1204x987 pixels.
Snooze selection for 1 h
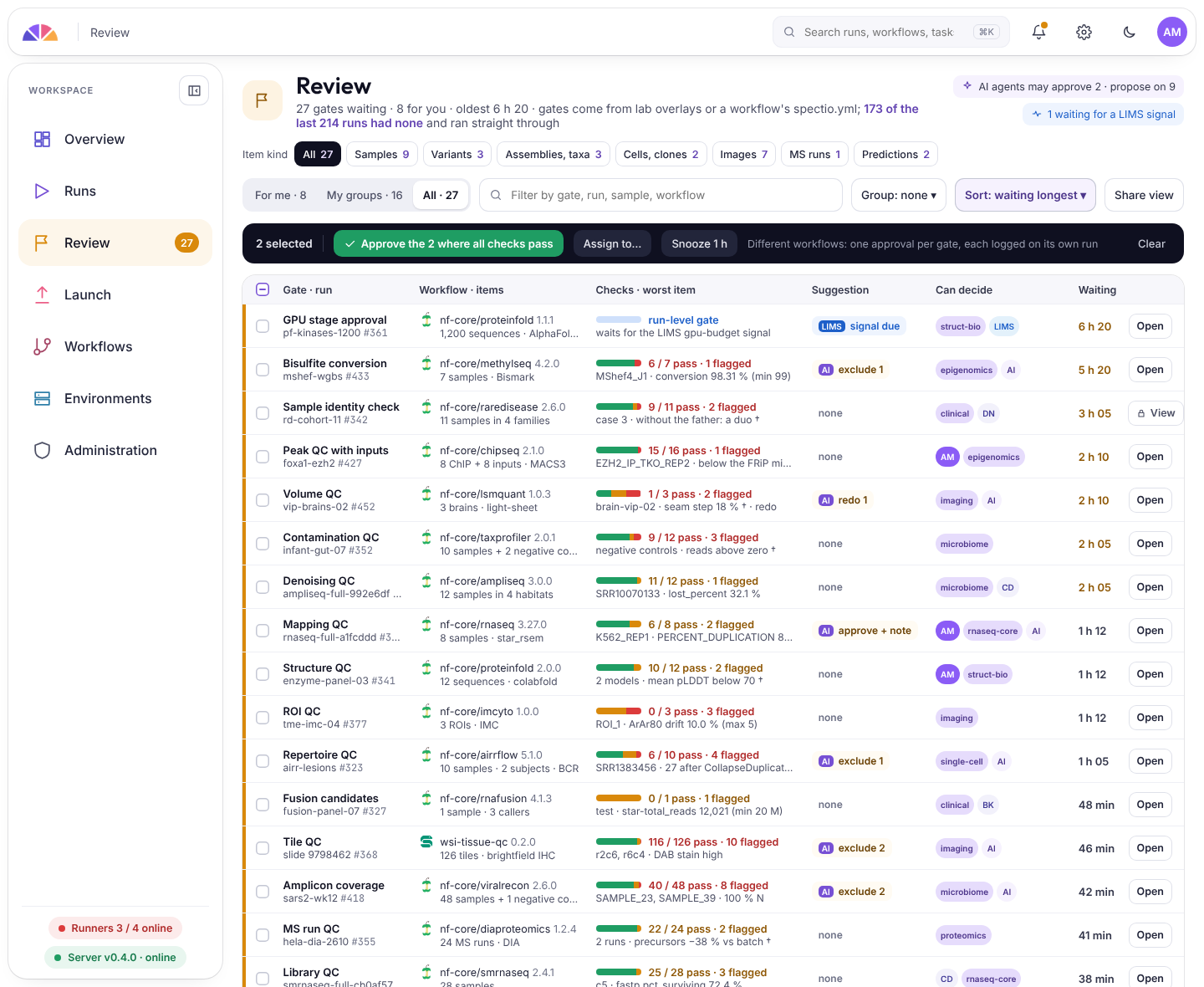tap(699, 243)
